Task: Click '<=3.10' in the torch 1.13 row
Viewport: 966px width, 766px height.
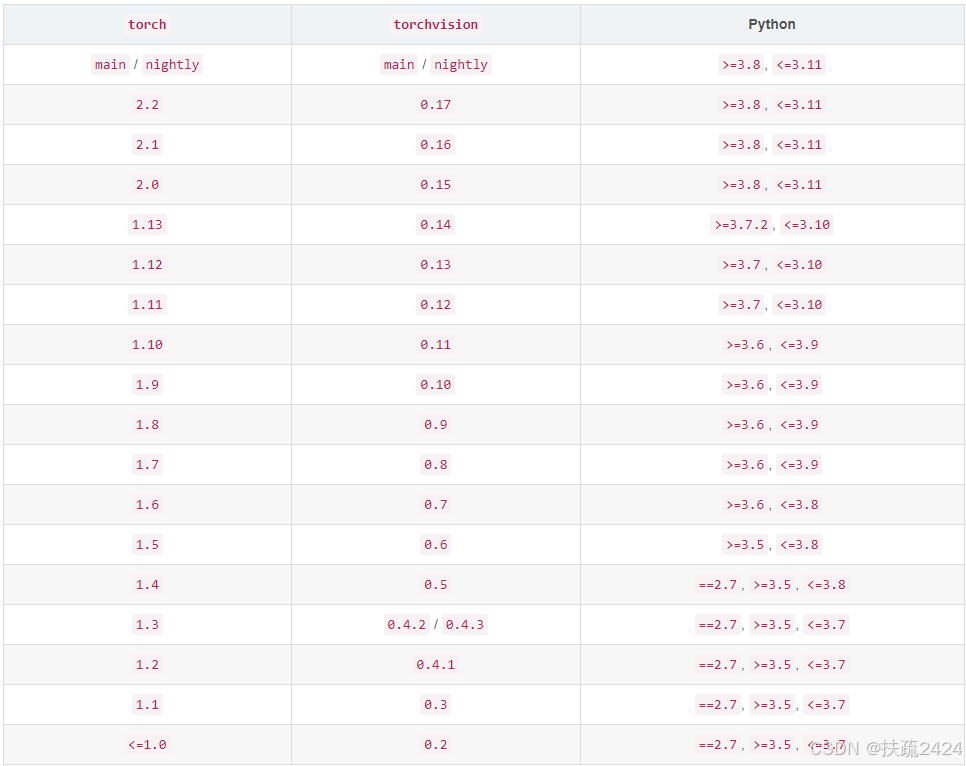Action: click(807, 225)
